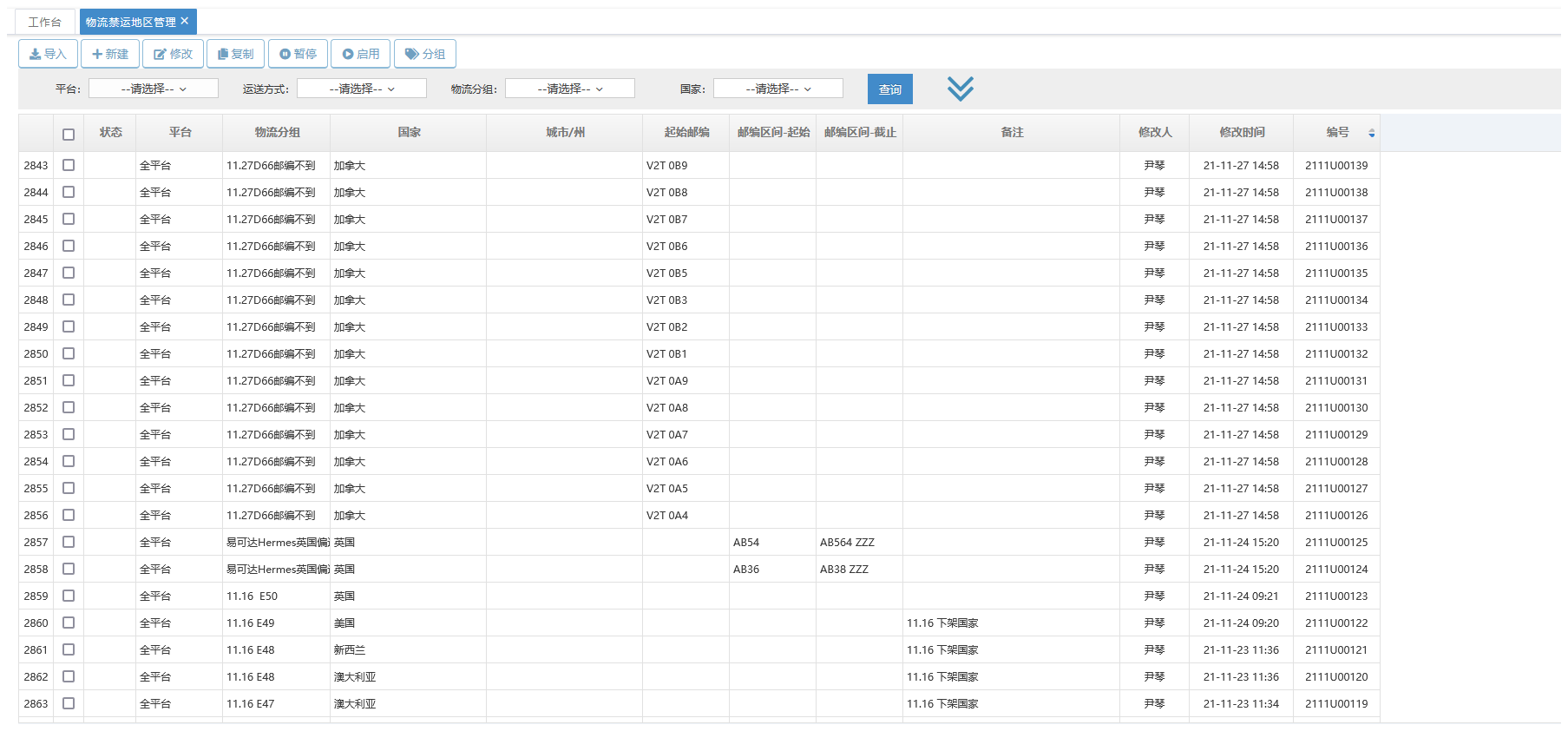
Task: Click the 导入 import icon button
Action: pyautogui.click(x=48, y=54)
